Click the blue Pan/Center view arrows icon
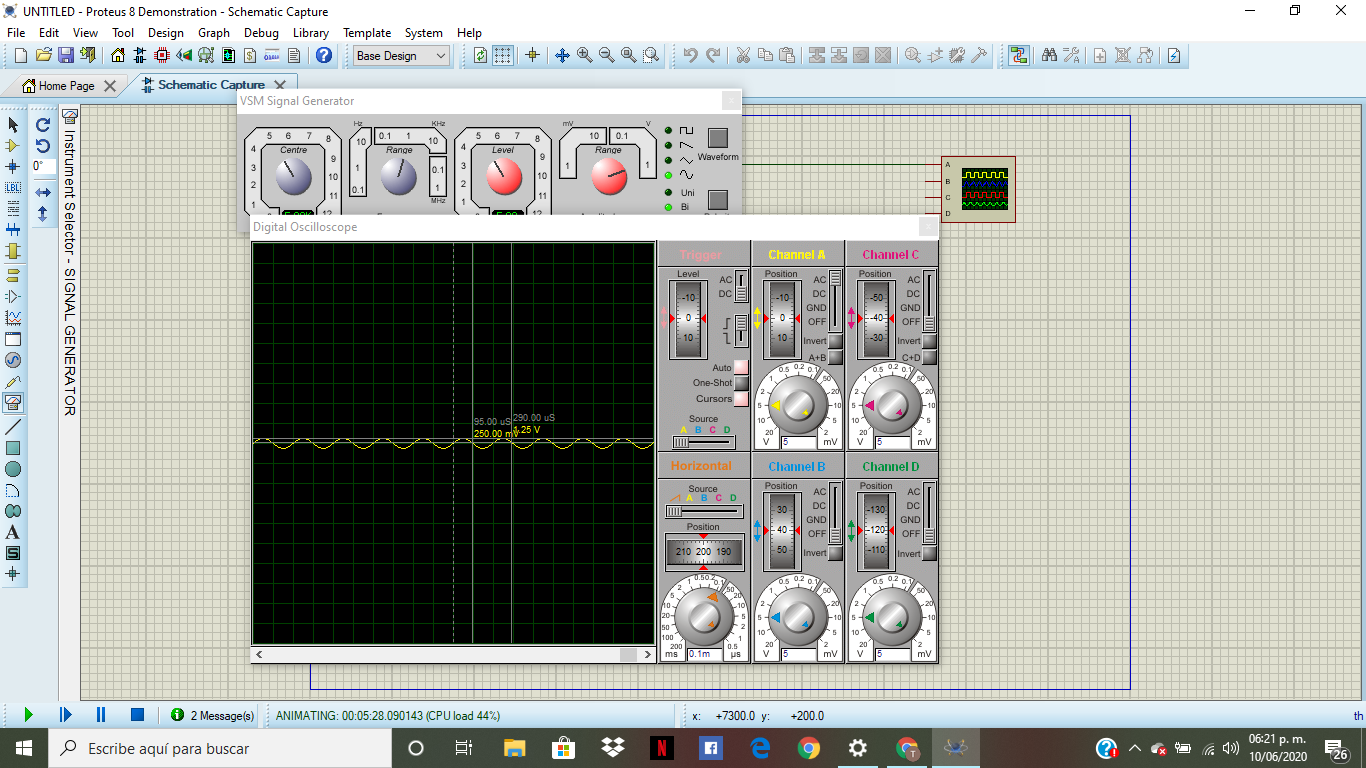The width and height of the screenshot is (1366, 768). pos(562,56)
